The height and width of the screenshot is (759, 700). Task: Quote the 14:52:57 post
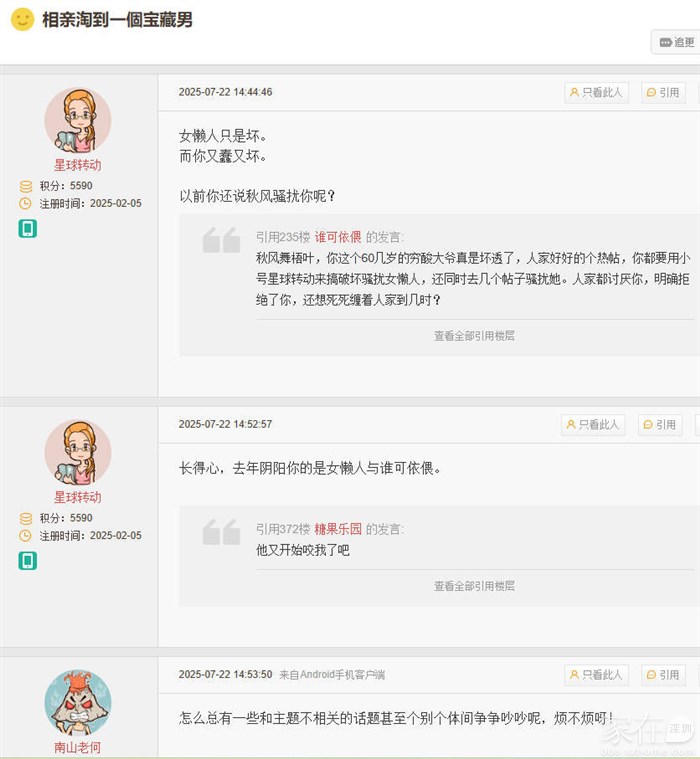660,424
